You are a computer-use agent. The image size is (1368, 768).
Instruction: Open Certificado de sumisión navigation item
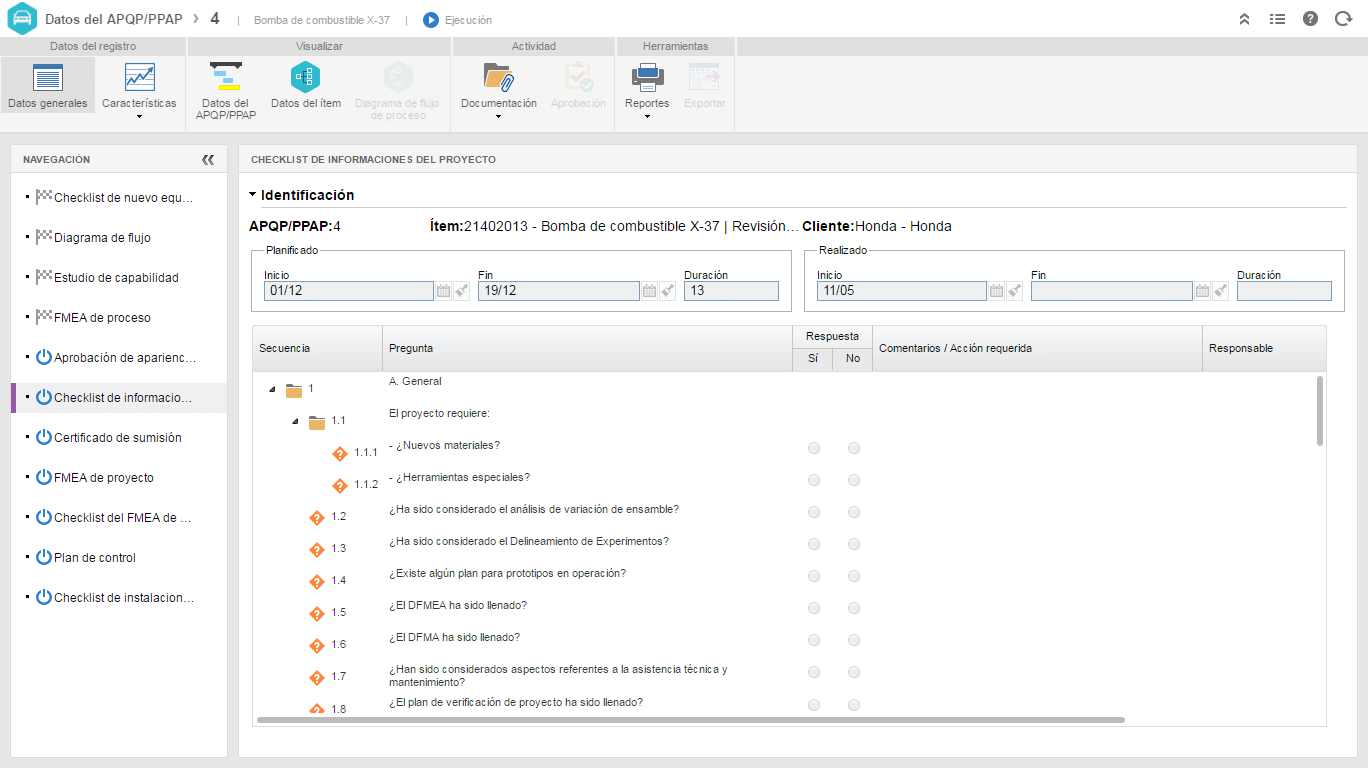[119, 438]
